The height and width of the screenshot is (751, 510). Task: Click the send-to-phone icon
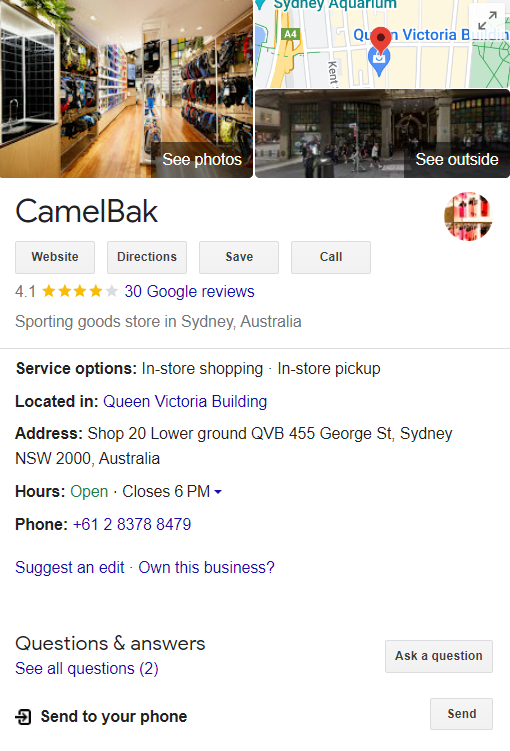[23, 717]
